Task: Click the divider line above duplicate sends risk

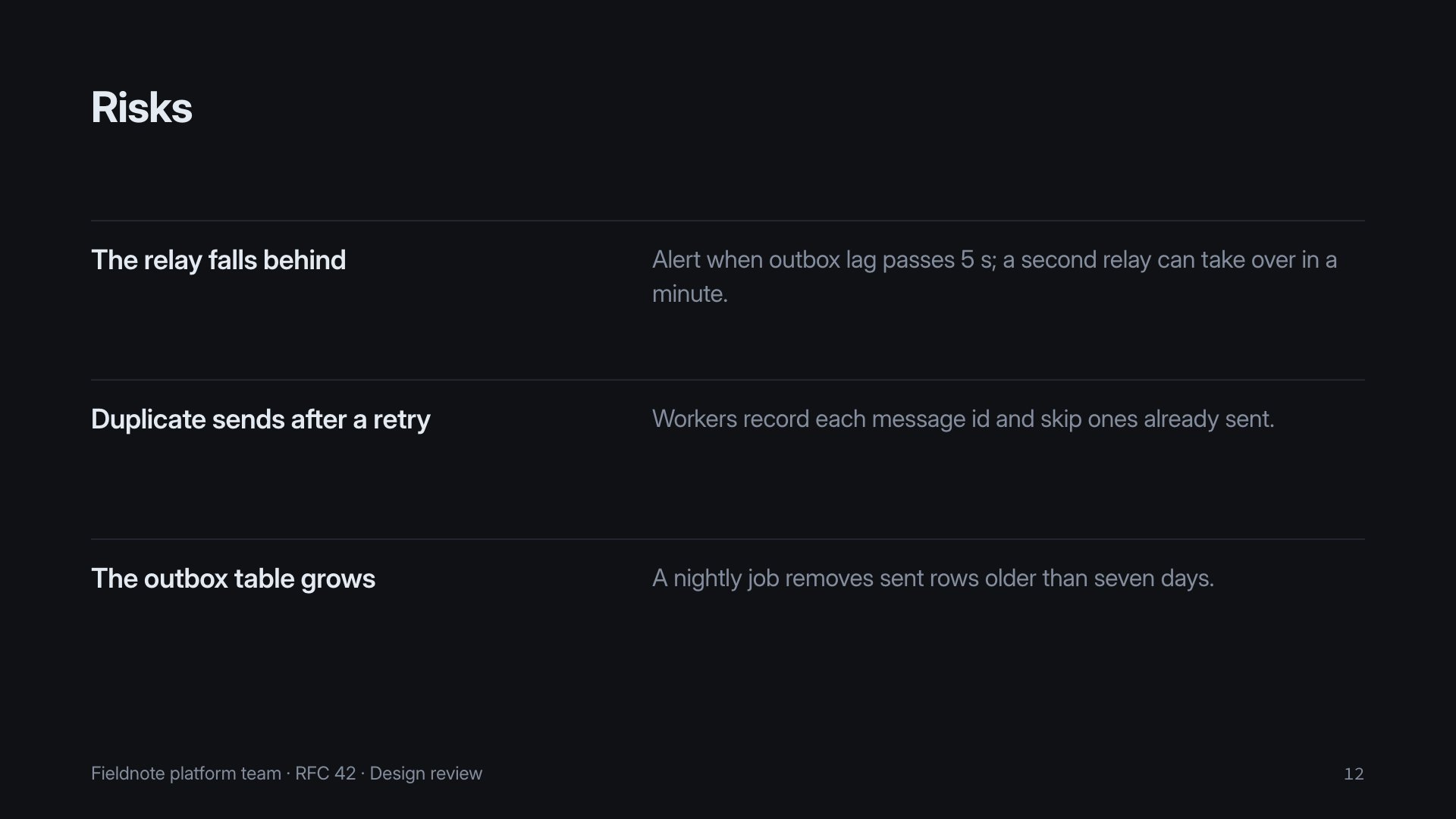Action: tap(728, 380)
